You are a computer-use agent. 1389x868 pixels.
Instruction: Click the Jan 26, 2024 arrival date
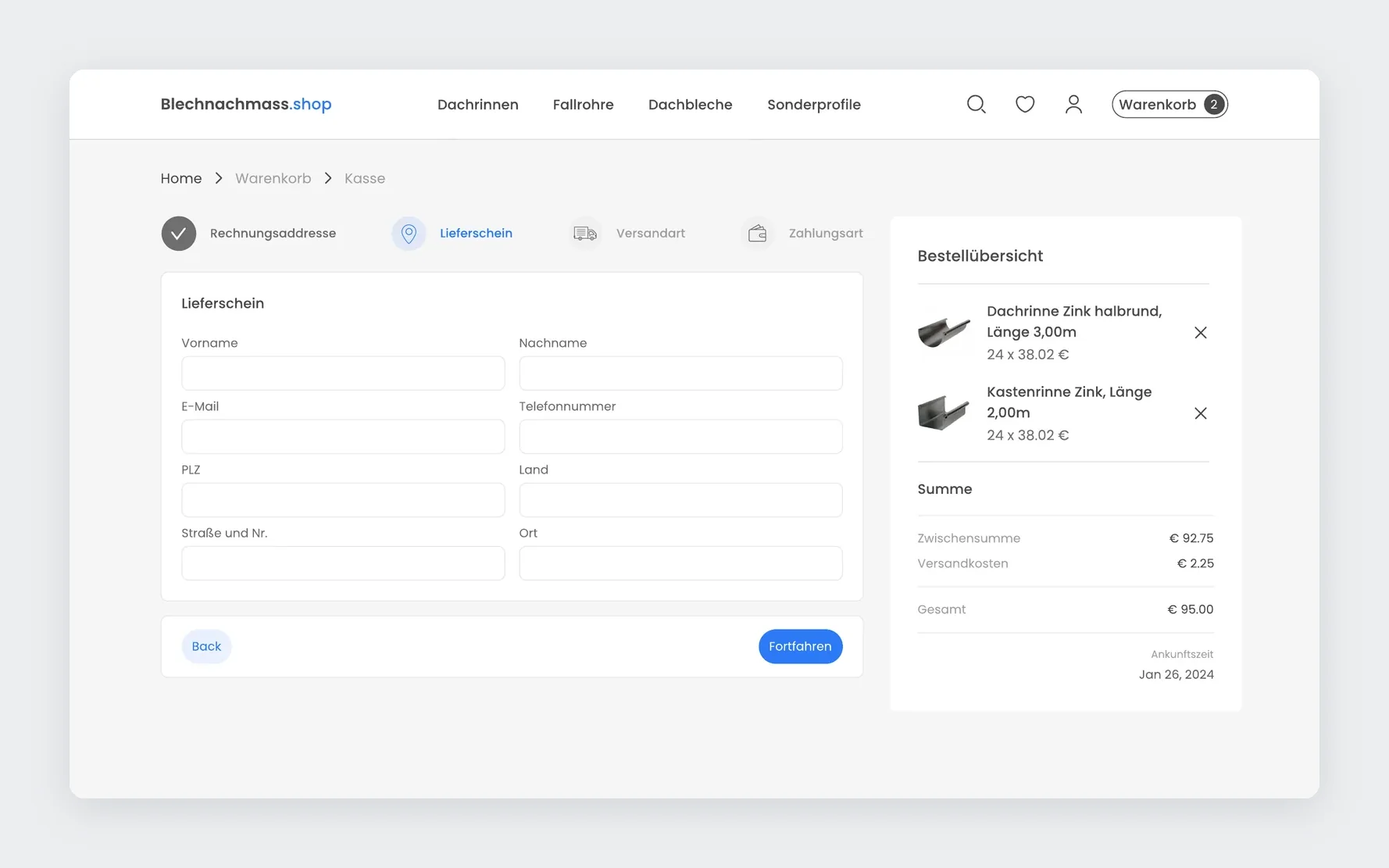(x=1176, y=674)
